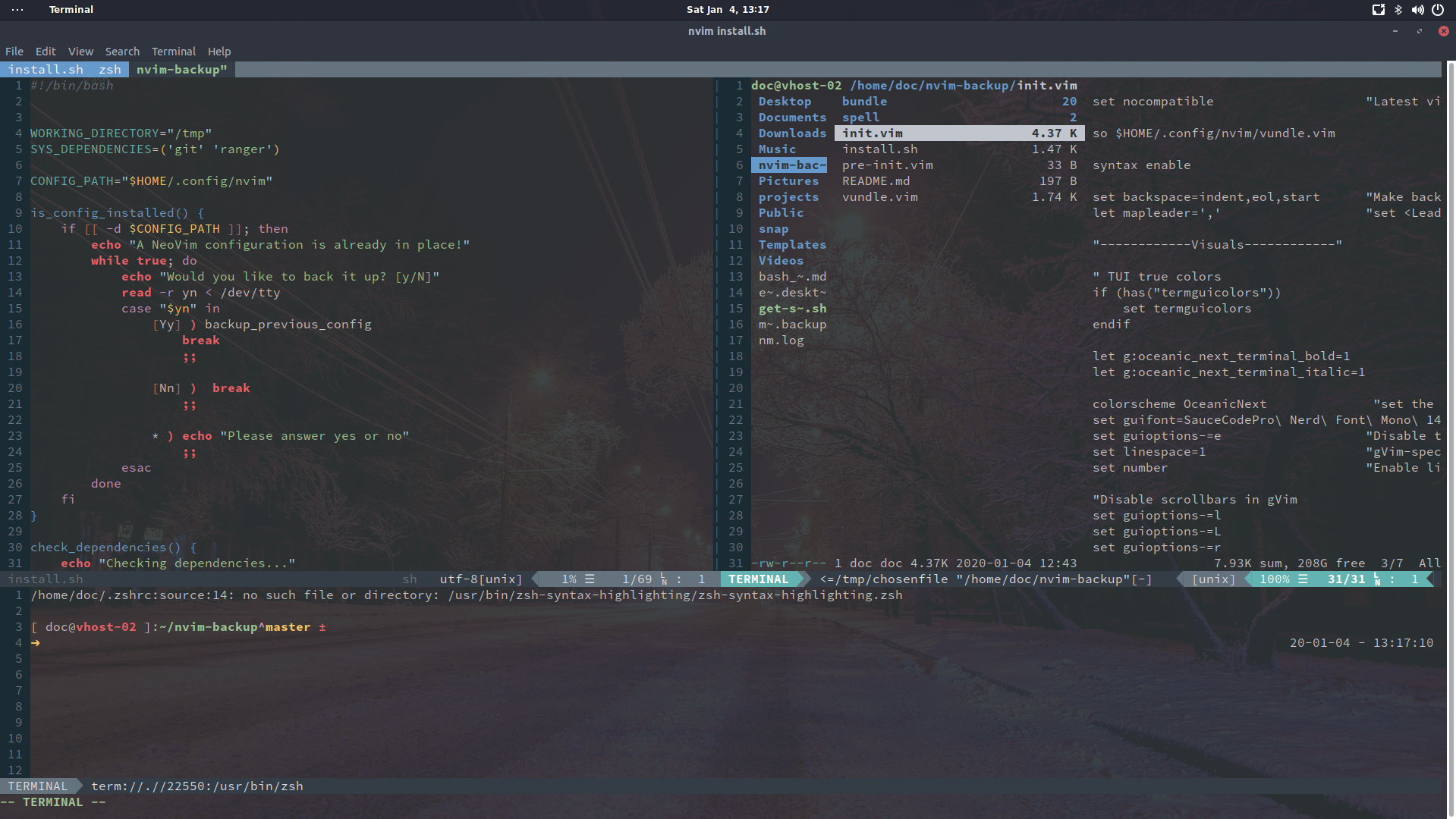Select m~.backup file in ranger
Image resolution: width=1456 pixels, height=819 pixels.
(792, 325)
